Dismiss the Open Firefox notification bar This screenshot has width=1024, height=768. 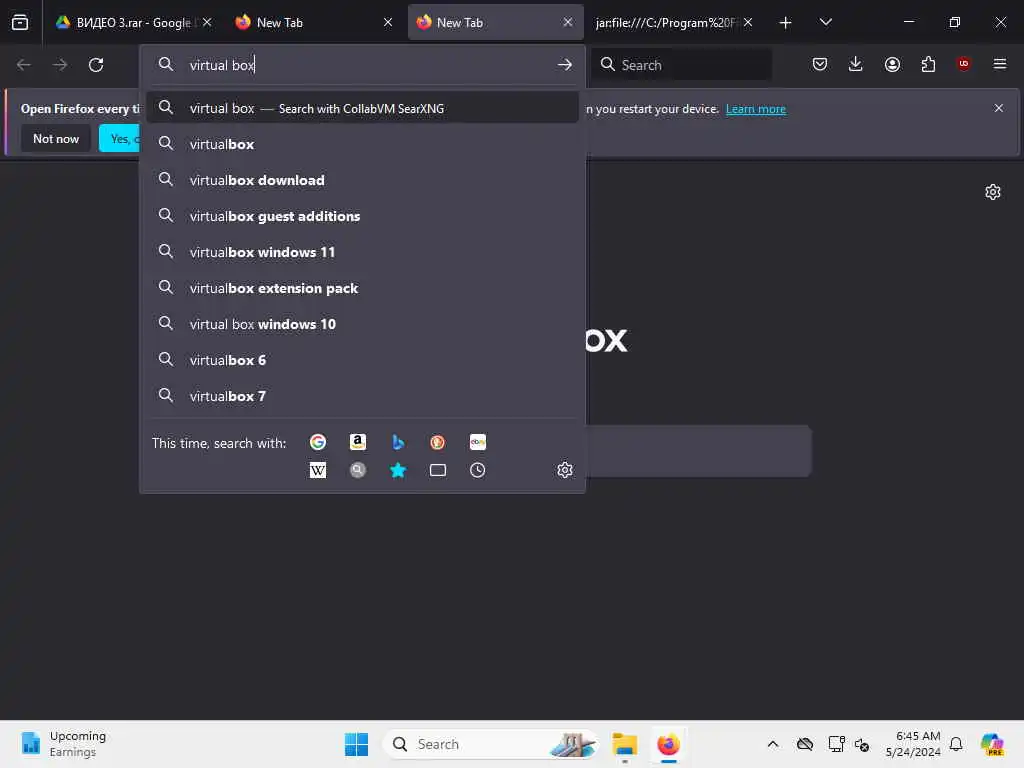click(999, 108)
